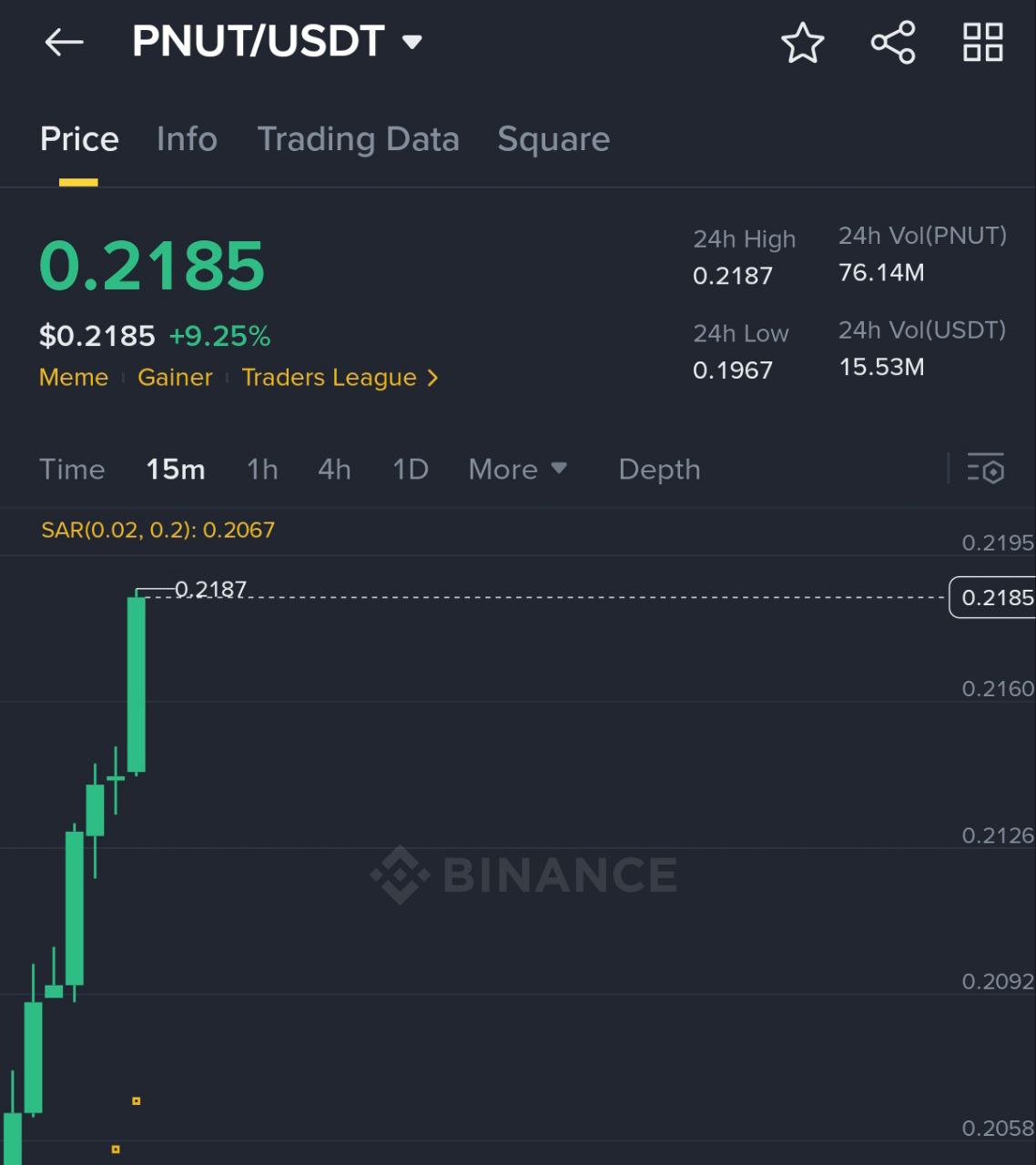Viewport: 1036px width, 1165px height.
Task: Tap the PNUT/USDT pair title
Action: click(x=259, y=41)
